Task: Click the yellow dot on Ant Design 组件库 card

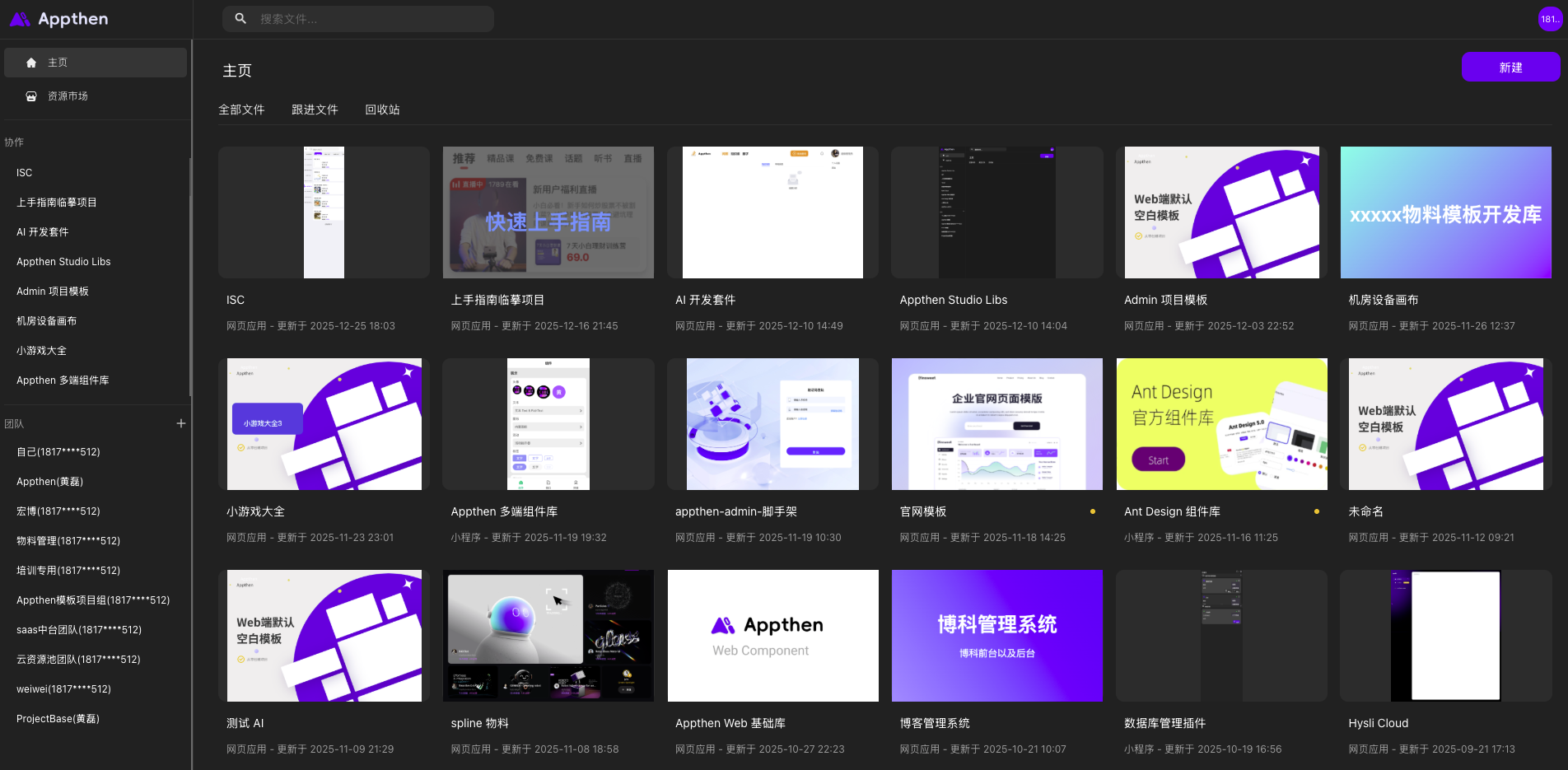Action: click(x=1317, y=511)
